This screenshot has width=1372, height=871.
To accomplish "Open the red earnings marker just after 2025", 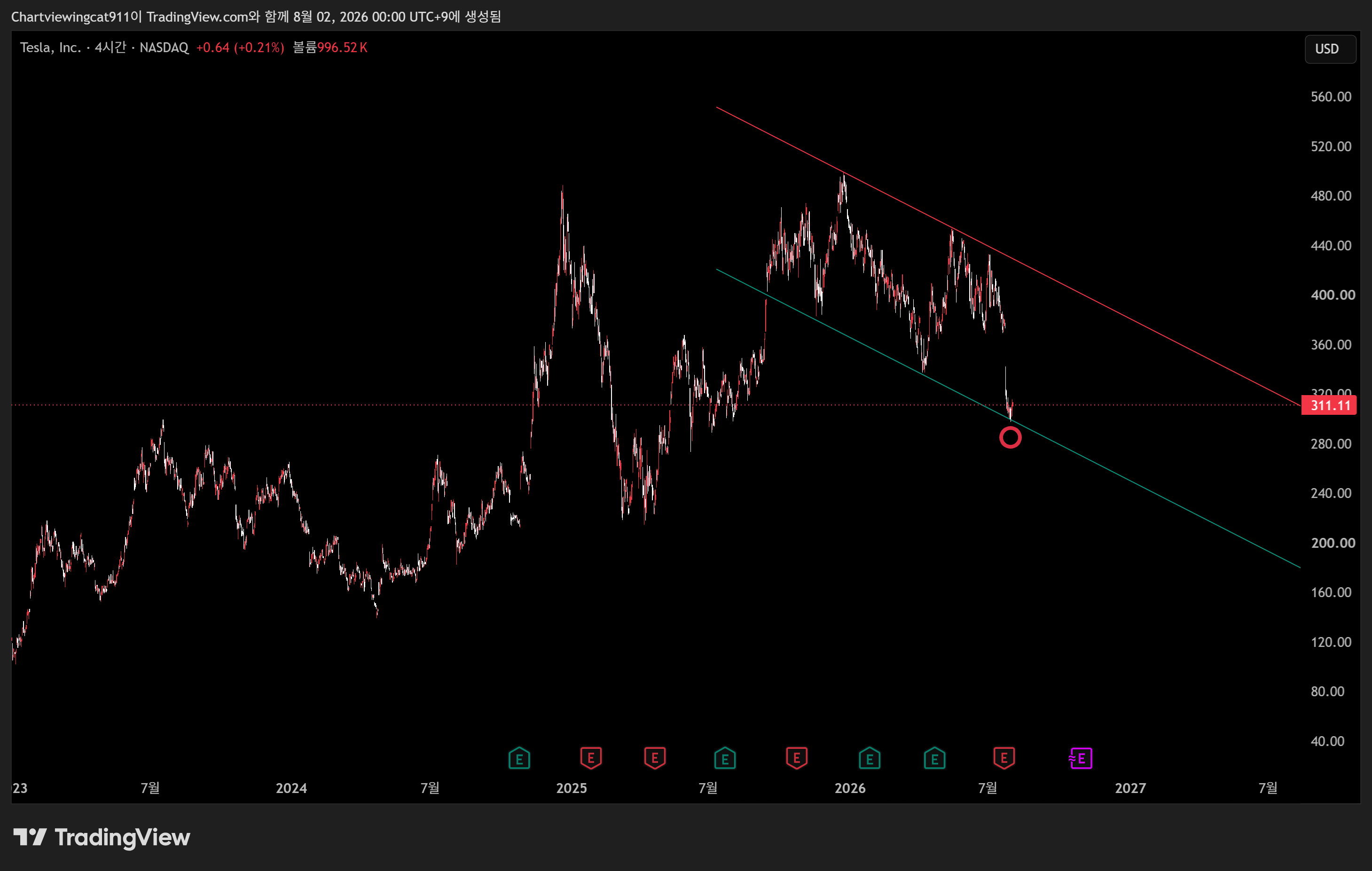I will pyautogui.click(x=591, y=758).
